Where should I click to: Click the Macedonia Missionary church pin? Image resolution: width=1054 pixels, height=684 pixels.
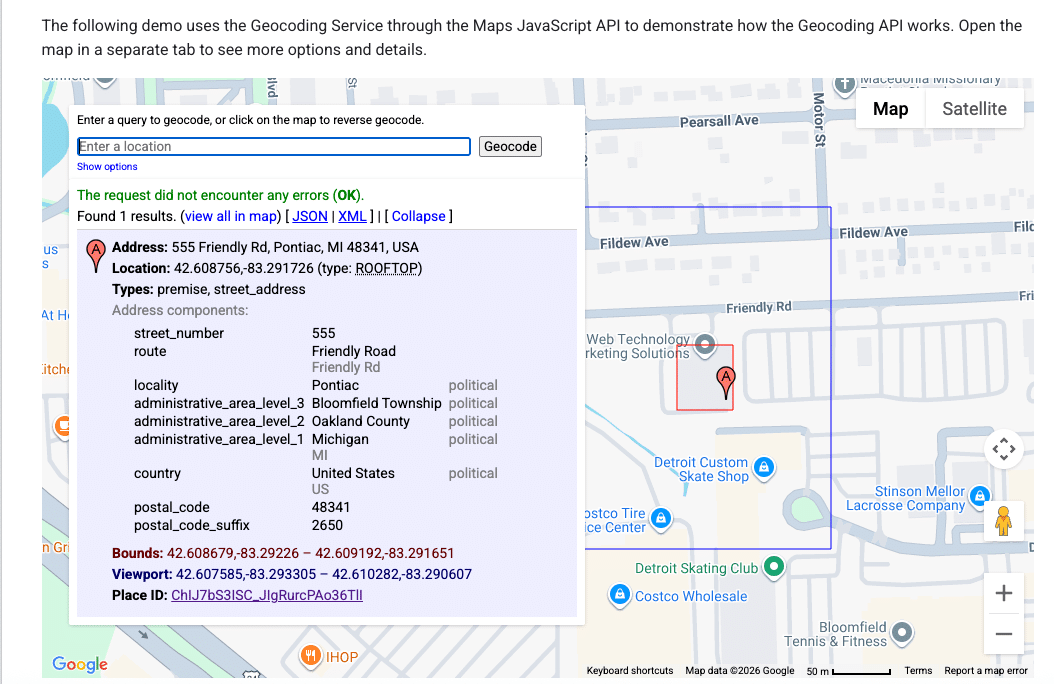844,85
